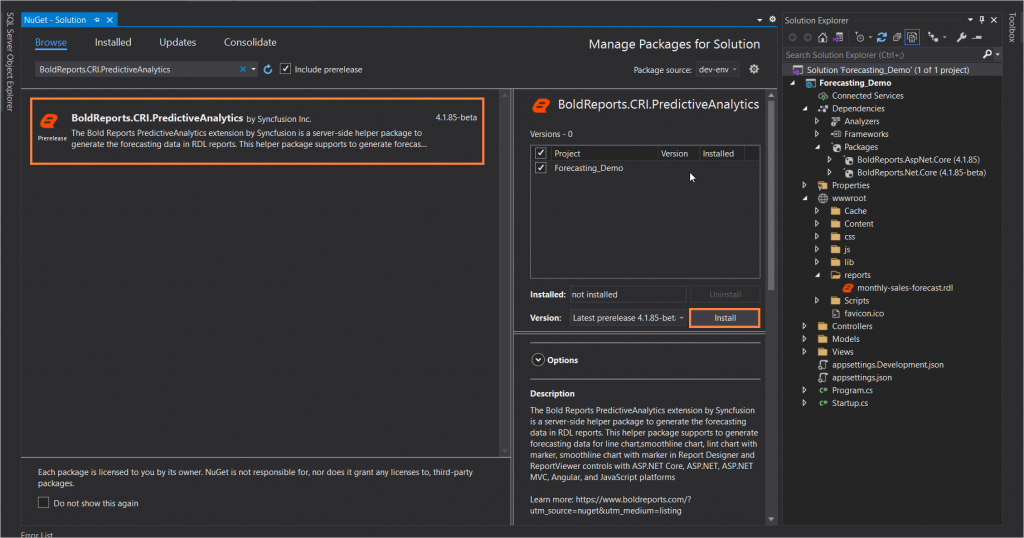Click the class view hierarchy icon
The image size is (1024, 538).
(x=933, y=37)
